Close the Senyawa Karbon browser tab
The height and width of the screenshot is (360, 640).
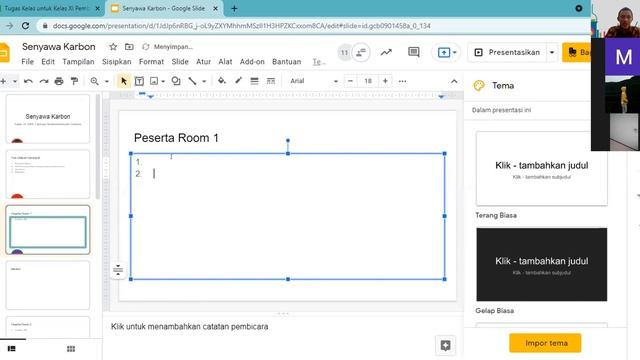[x=216, y=8]
